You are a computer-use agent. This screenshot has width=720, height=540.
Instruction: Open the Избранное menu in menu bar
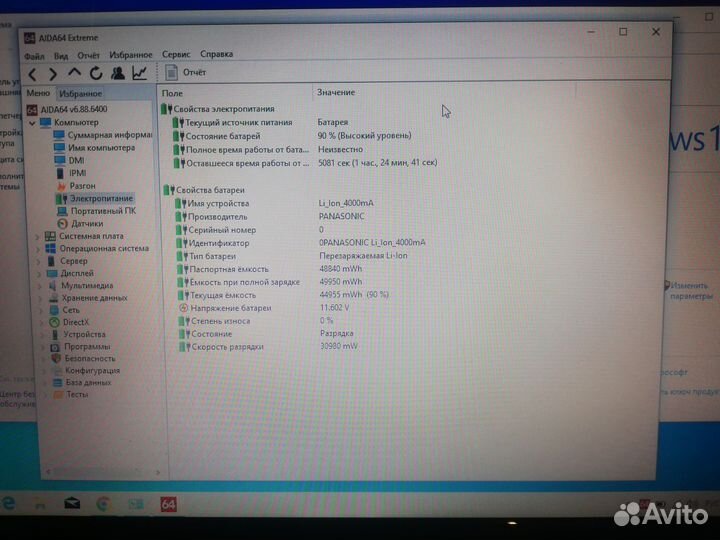[131, 55]
